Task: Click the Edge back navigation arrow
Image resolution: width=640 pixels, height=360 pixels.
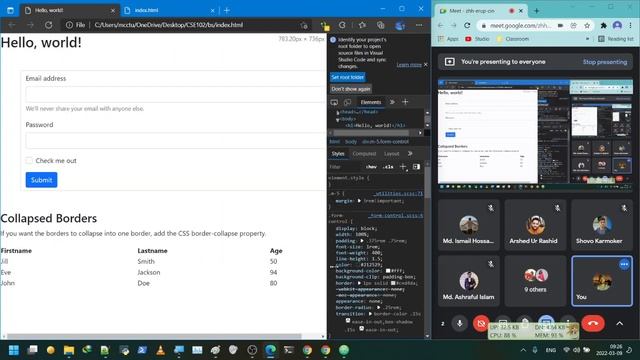Action: 12,25
